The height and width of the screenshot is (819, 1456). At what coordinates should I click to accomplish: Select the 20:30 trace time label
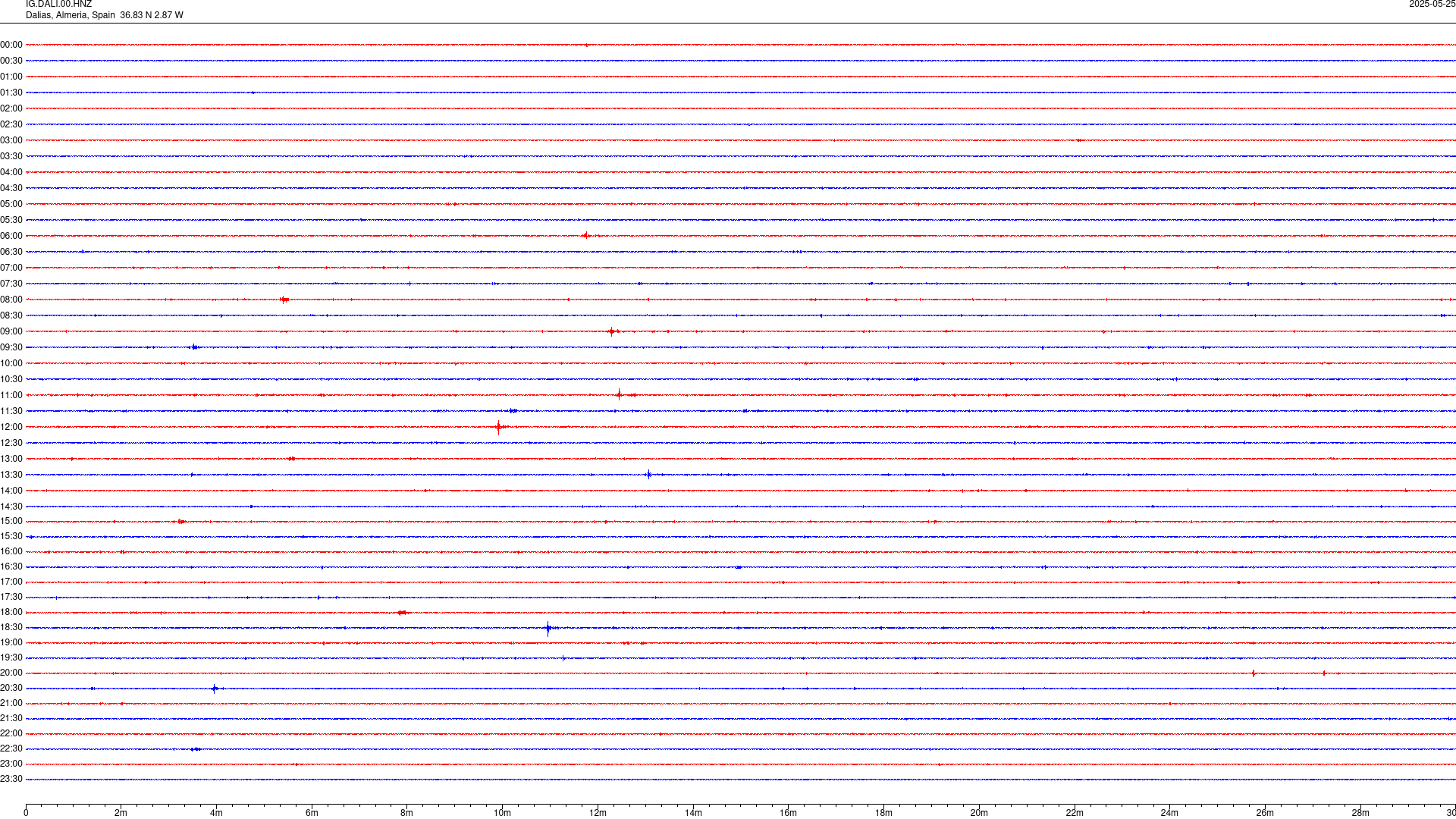point(11,688)
